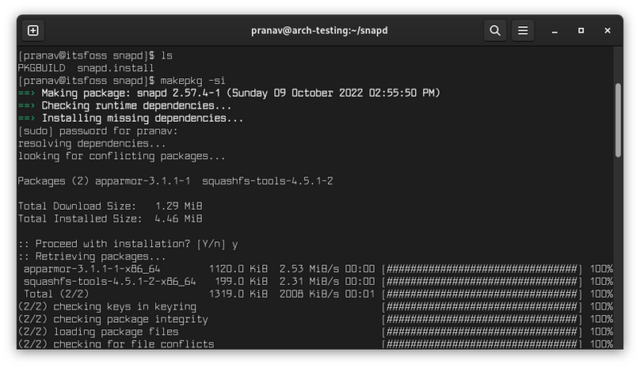Click the window title pranav@arch-testing:~/snapd
640x368 pixels.
[x=319, y=31]
